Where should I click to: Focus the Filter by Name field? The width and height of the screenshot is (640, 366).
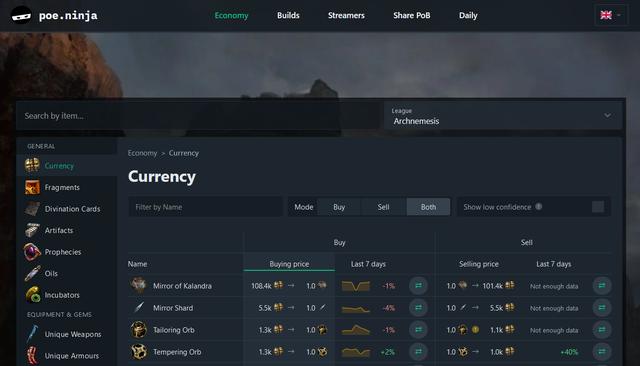pyautogui.click(x=205, y=207)
